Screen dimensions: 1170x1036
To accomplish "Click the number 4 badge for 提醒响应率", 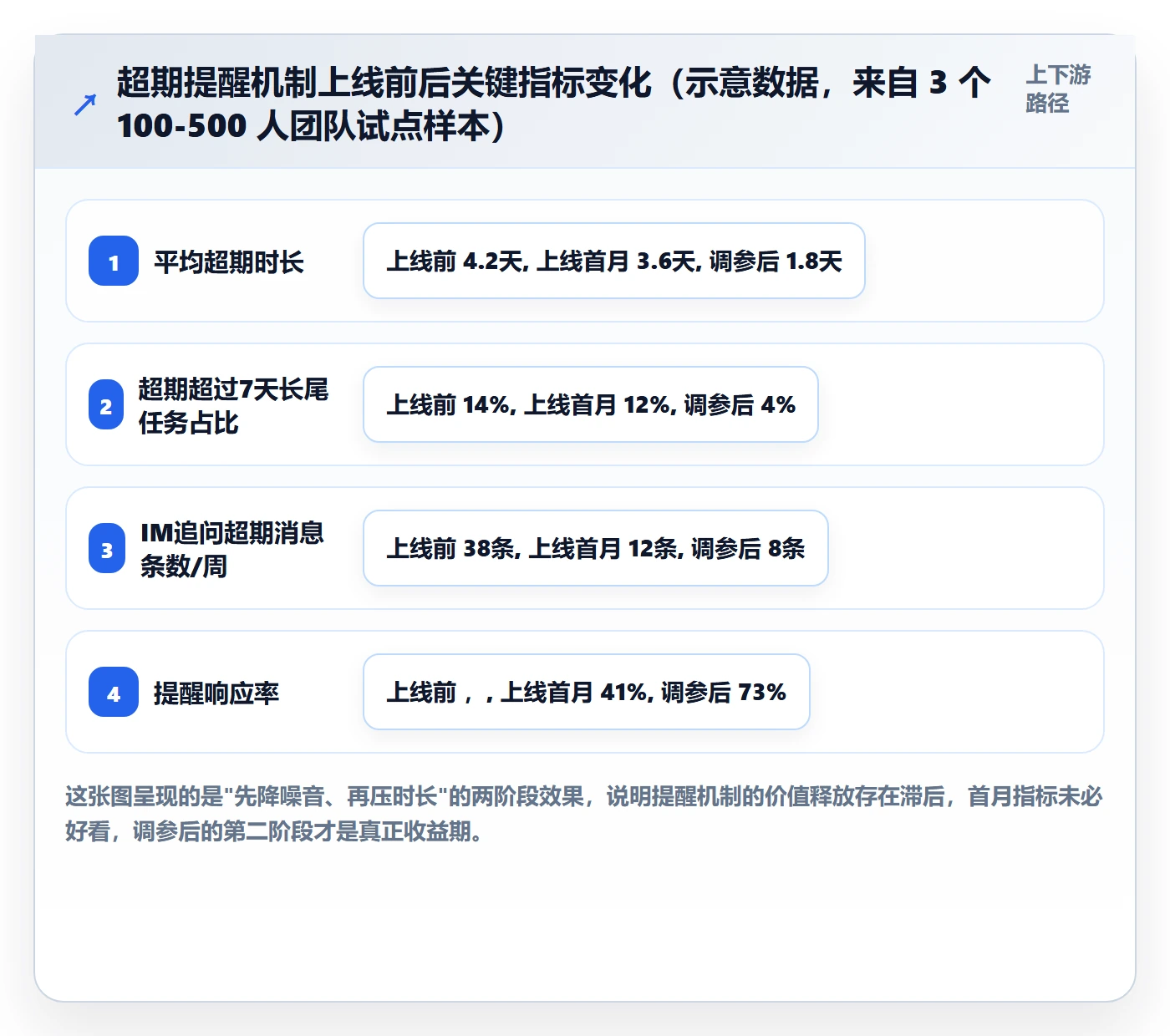I will point(114,692).
